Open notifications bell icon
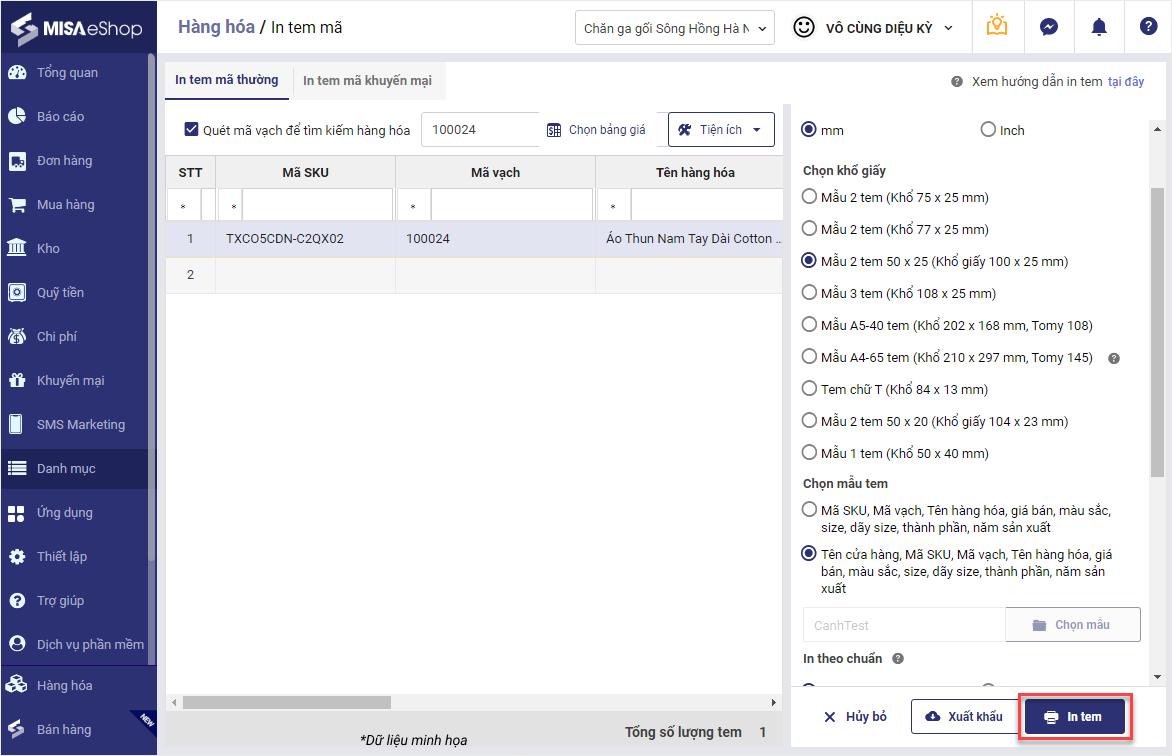Screen dimensions: 1172x756 (1099, 28)
